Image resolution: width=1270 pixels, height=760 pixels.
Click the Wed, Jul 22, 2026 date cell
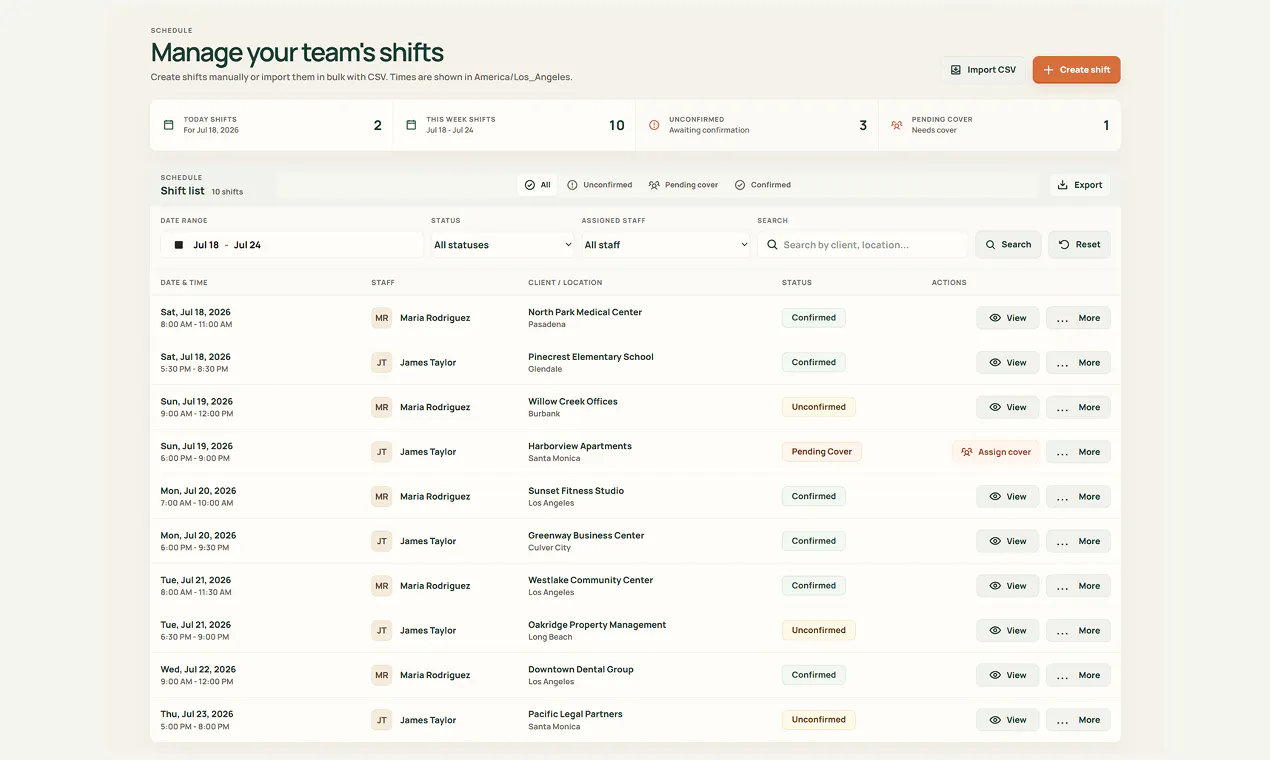point(198,675)
